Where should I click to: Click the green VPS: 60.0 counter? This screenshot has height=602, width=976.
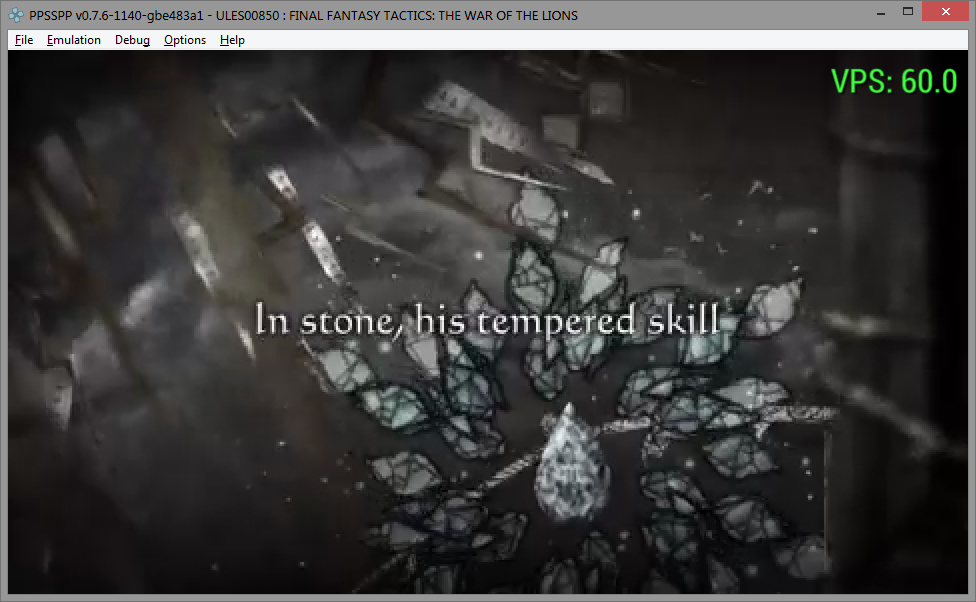[894, 82]
